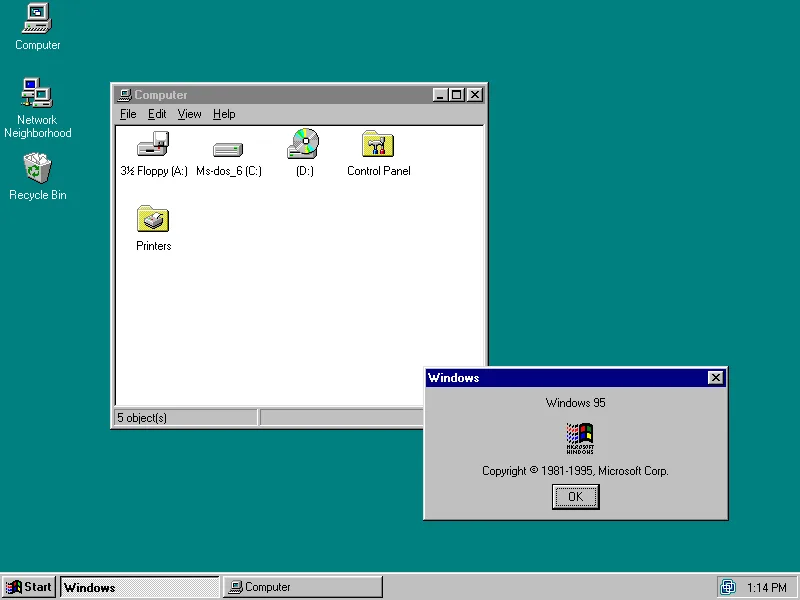
Task: Open the 3½ Floppy (A:) drive
Action: 153,145
